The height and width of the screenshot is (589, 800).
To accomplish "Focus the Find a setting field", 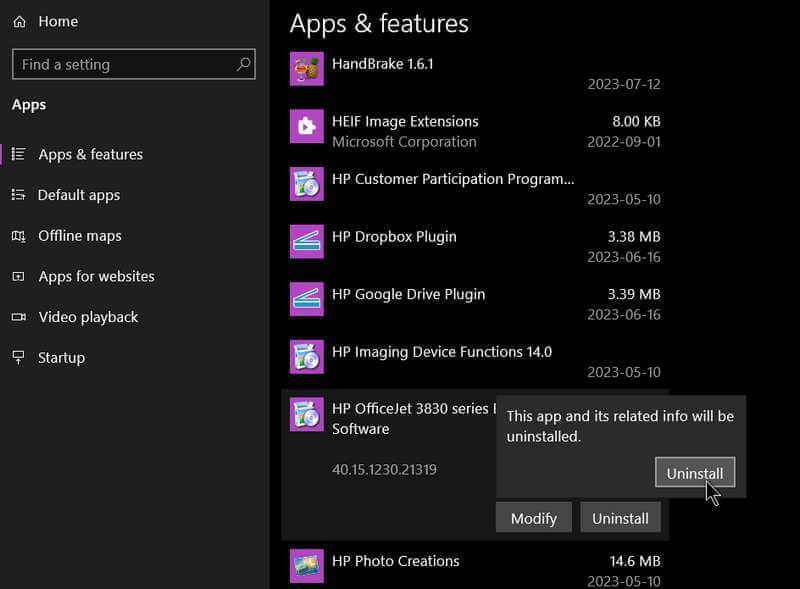I will pos(134,64).
